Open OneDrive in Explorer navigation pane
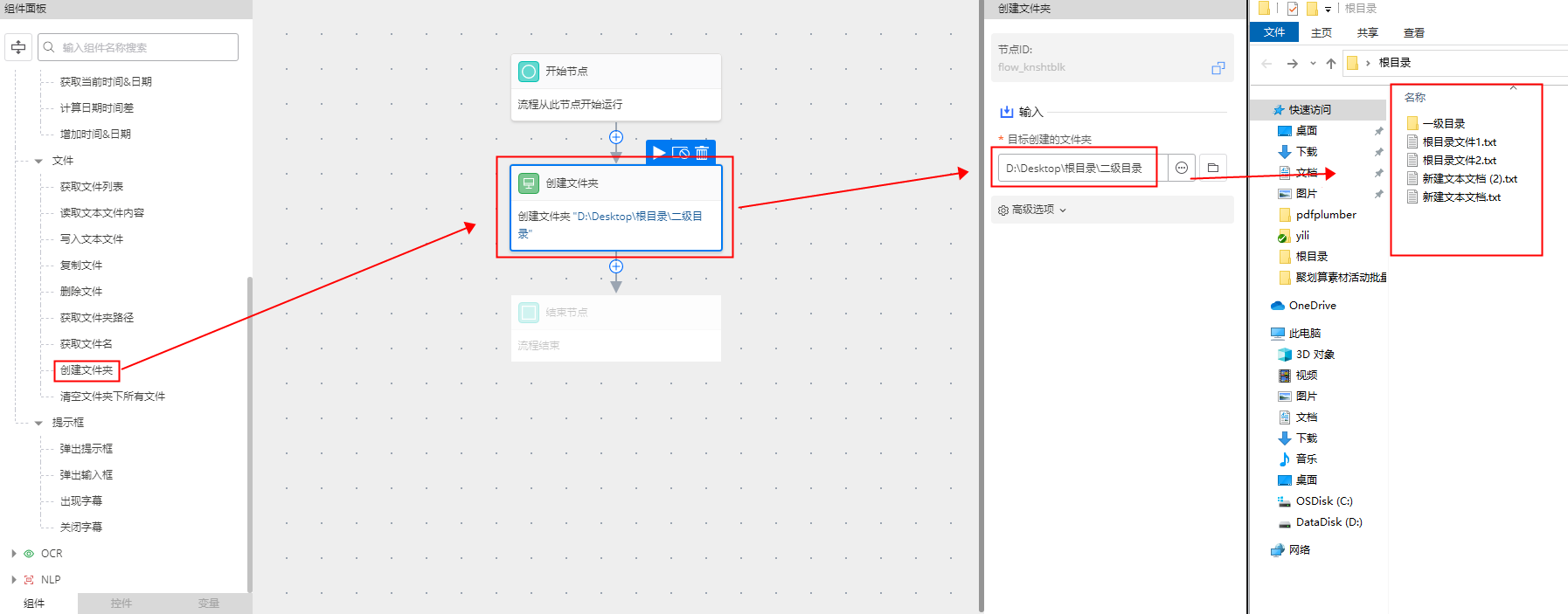The width and height of the screenshot is (1568, 614). pyautogui.click(x=1312, y=306)
